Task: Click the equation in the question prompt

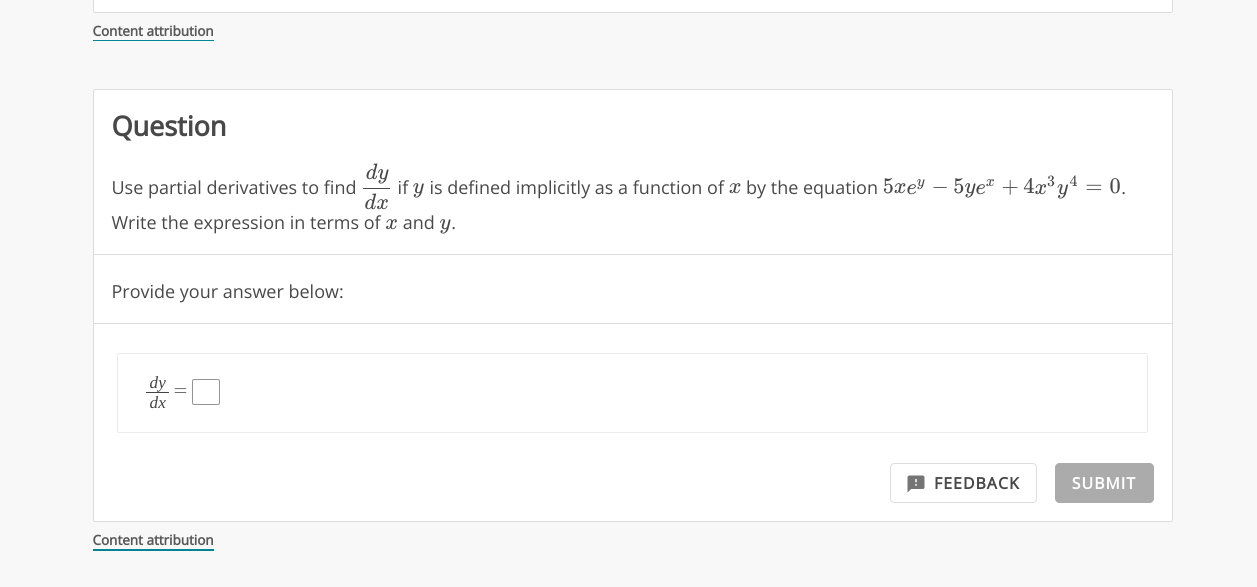Action: pos(1000,186)
